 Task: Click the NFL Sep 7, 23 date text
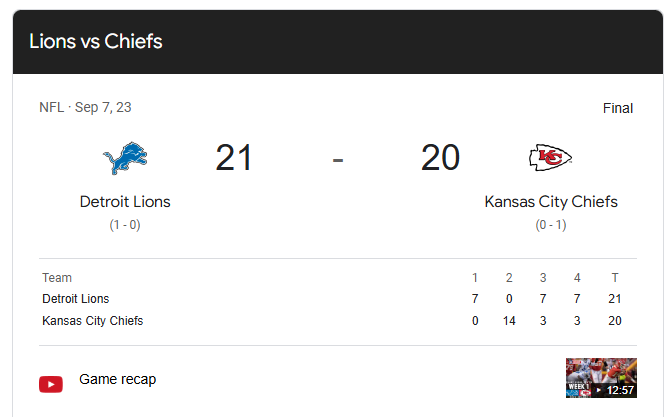[85, 108]
